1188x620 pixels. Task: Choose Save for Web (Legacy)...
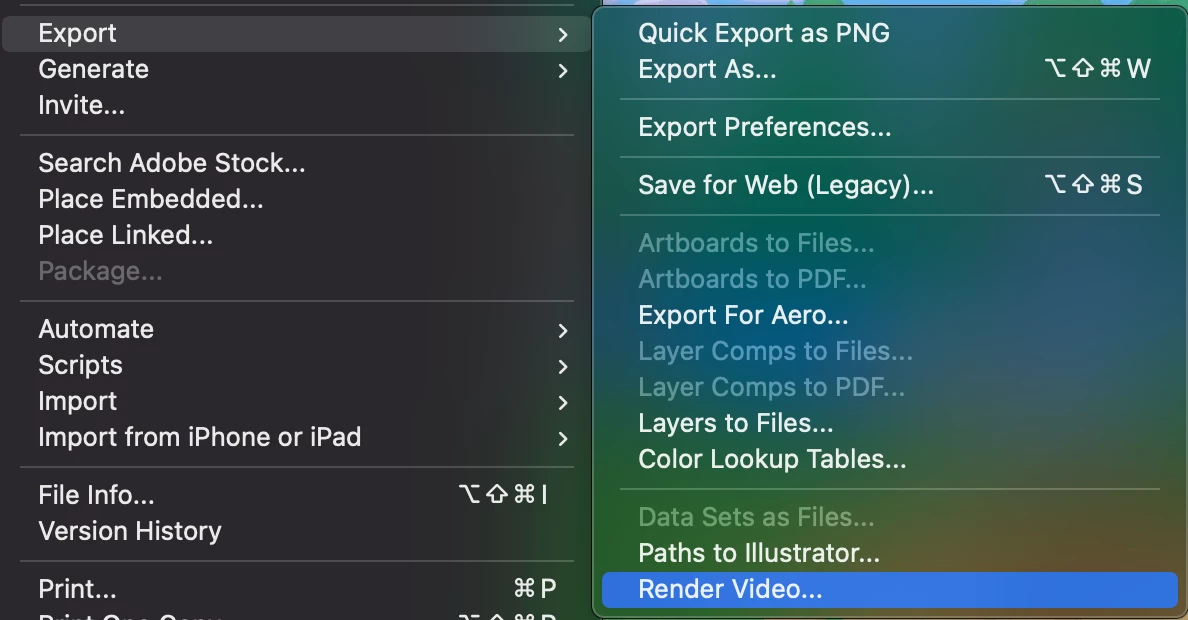[x=889, y=185]
